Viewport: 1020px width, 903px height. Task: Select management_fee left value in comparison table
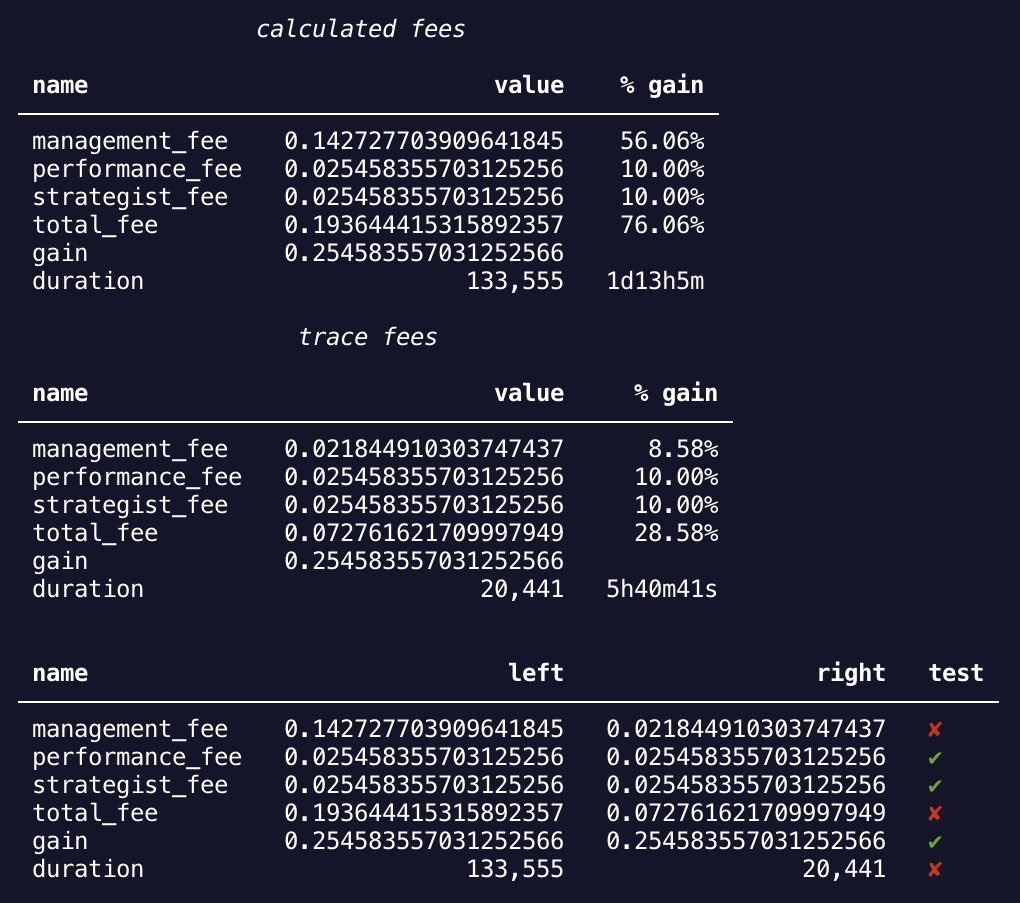424,729
